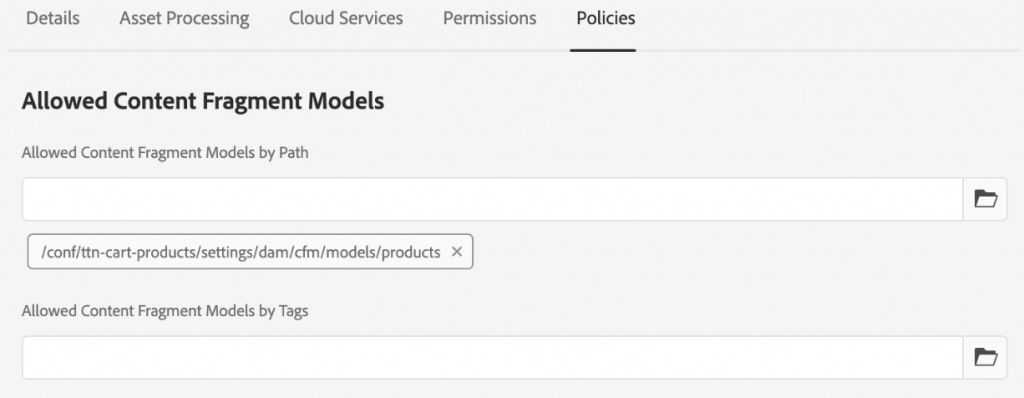
Task: Click the 'Allowed Content Fragment Models by Tags' label
Action: pyautogui.click(x=165, y=311)
